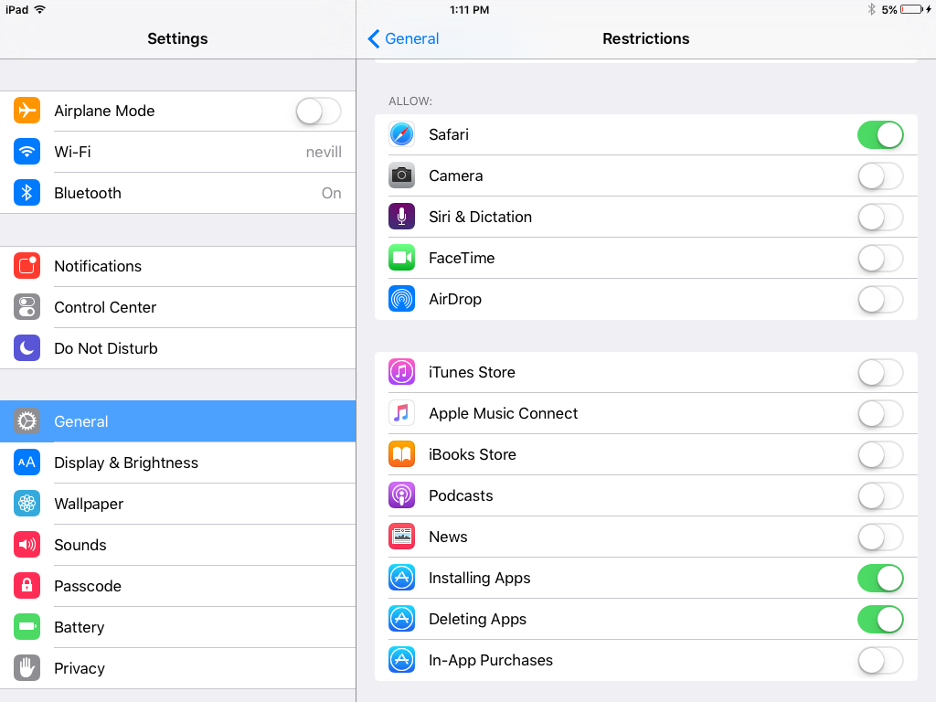Tap the Wallpaper flower icon
Screen dimensions: 936x702
pos(27,504)
